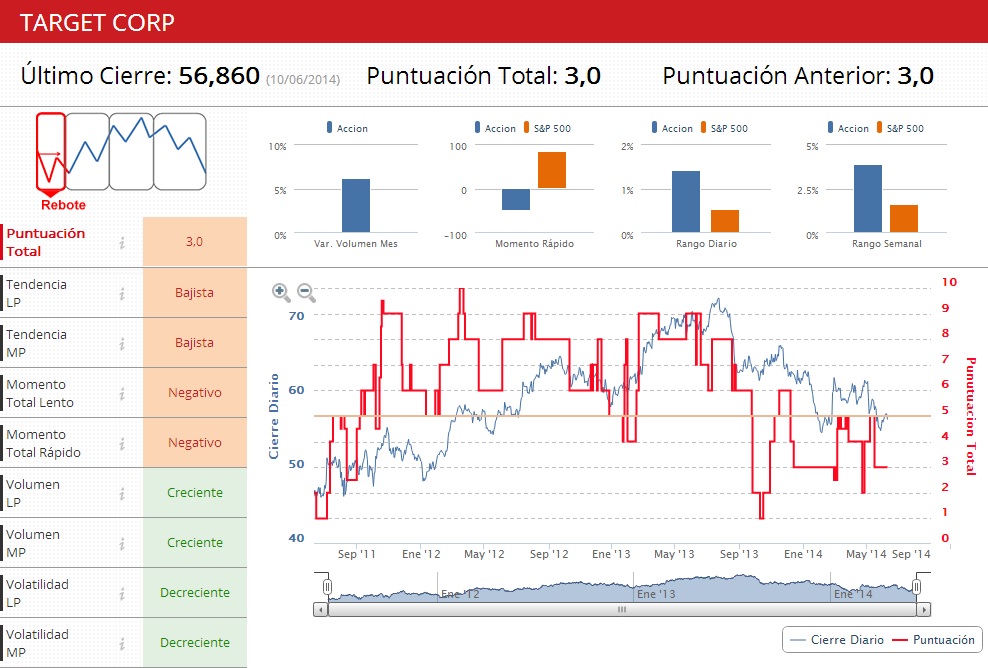The image size is (988, 668).
Task: Click the navigator horizontal scrollbar thumb
Action: [622, 609]
